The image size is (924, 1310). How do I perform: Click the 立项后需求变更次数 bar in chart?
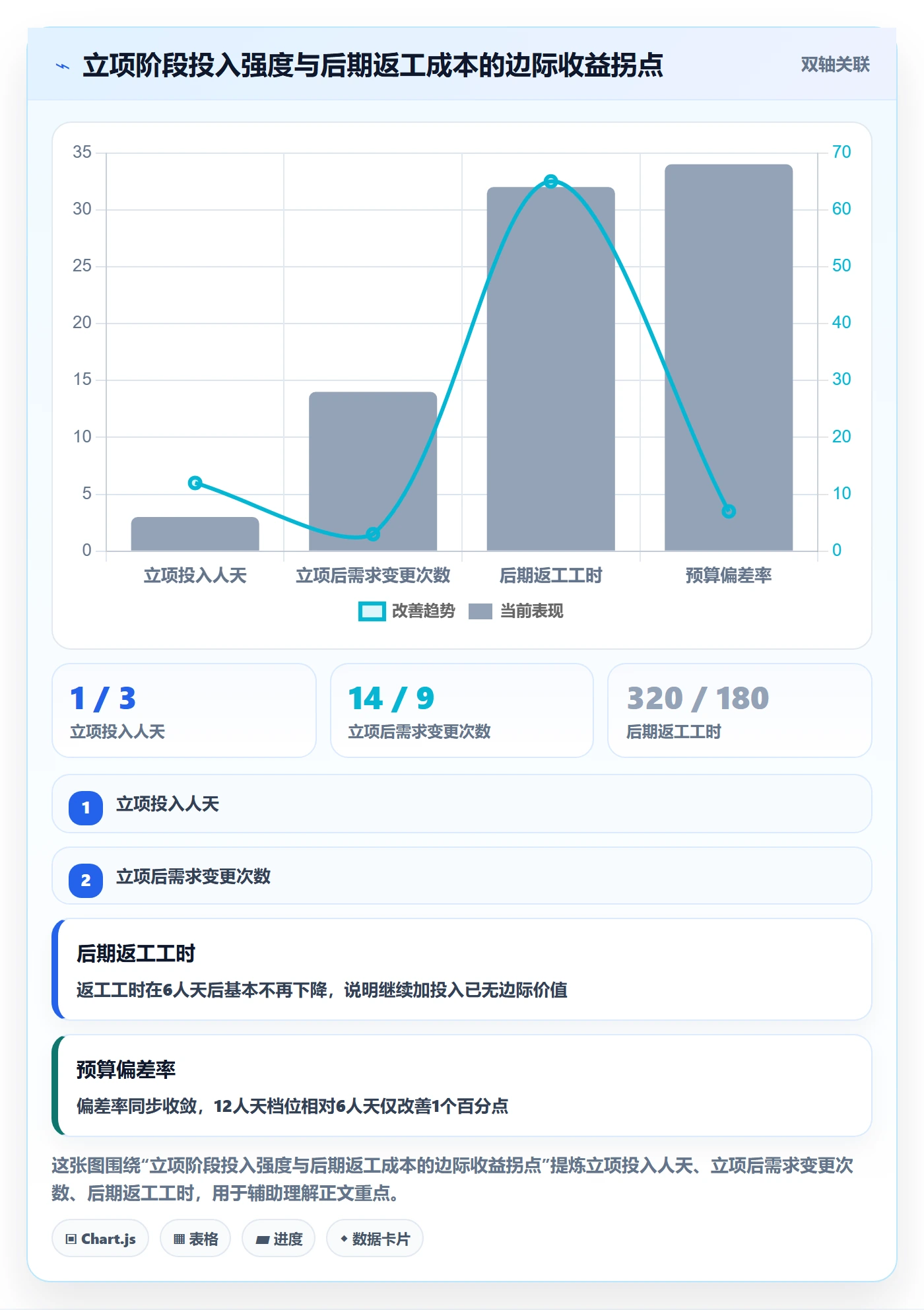point(373,471)
